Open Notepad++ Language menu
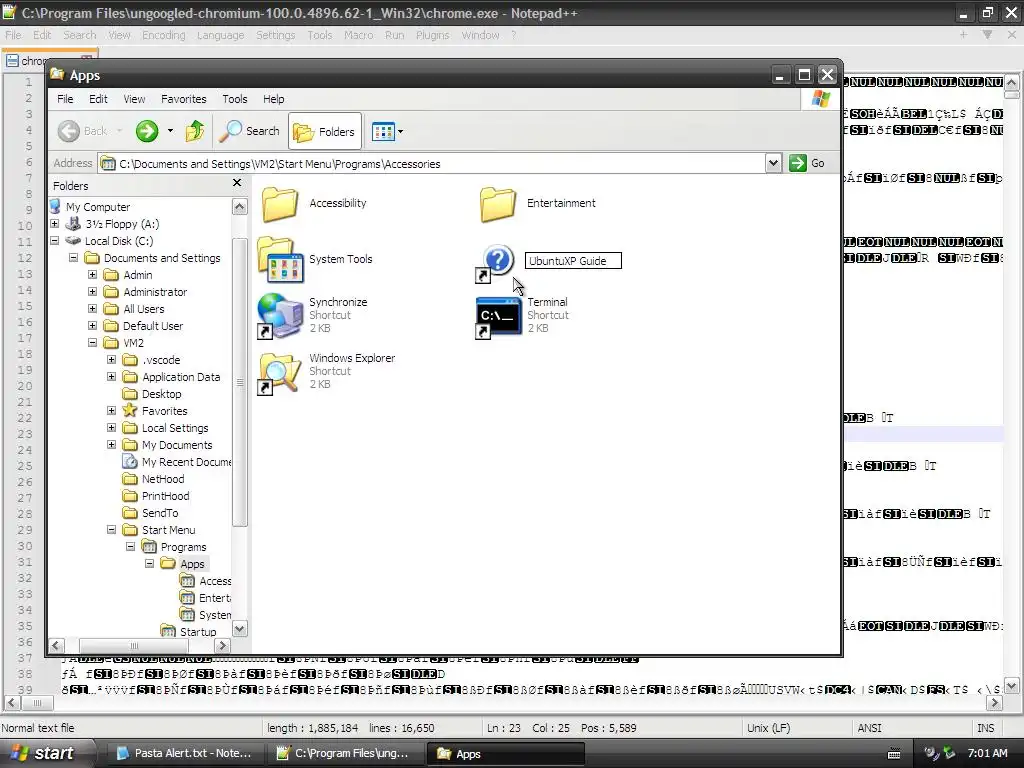Image resolution: width=1024 pixels, height=768 pixels. point(220,35)
